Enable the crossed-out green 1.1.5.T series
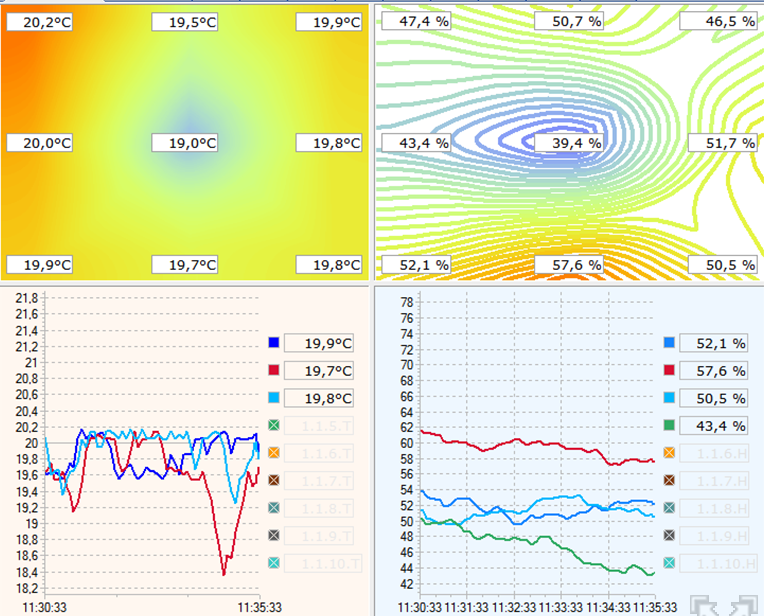This screenshot has height=616, width=764. (274, 426)
